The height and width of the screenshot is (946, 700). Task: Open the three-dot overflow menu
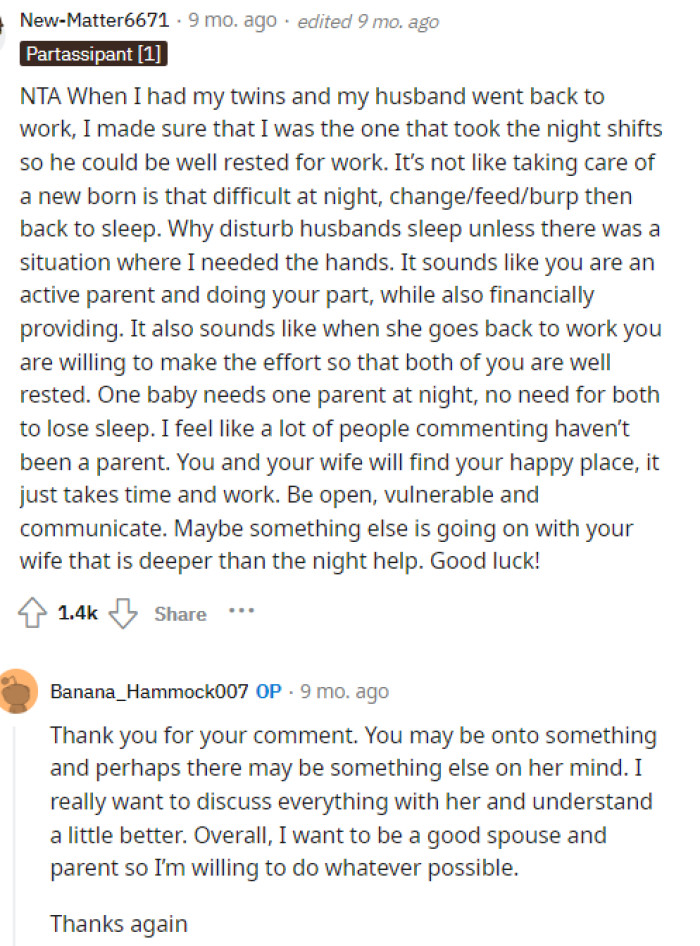241,613
